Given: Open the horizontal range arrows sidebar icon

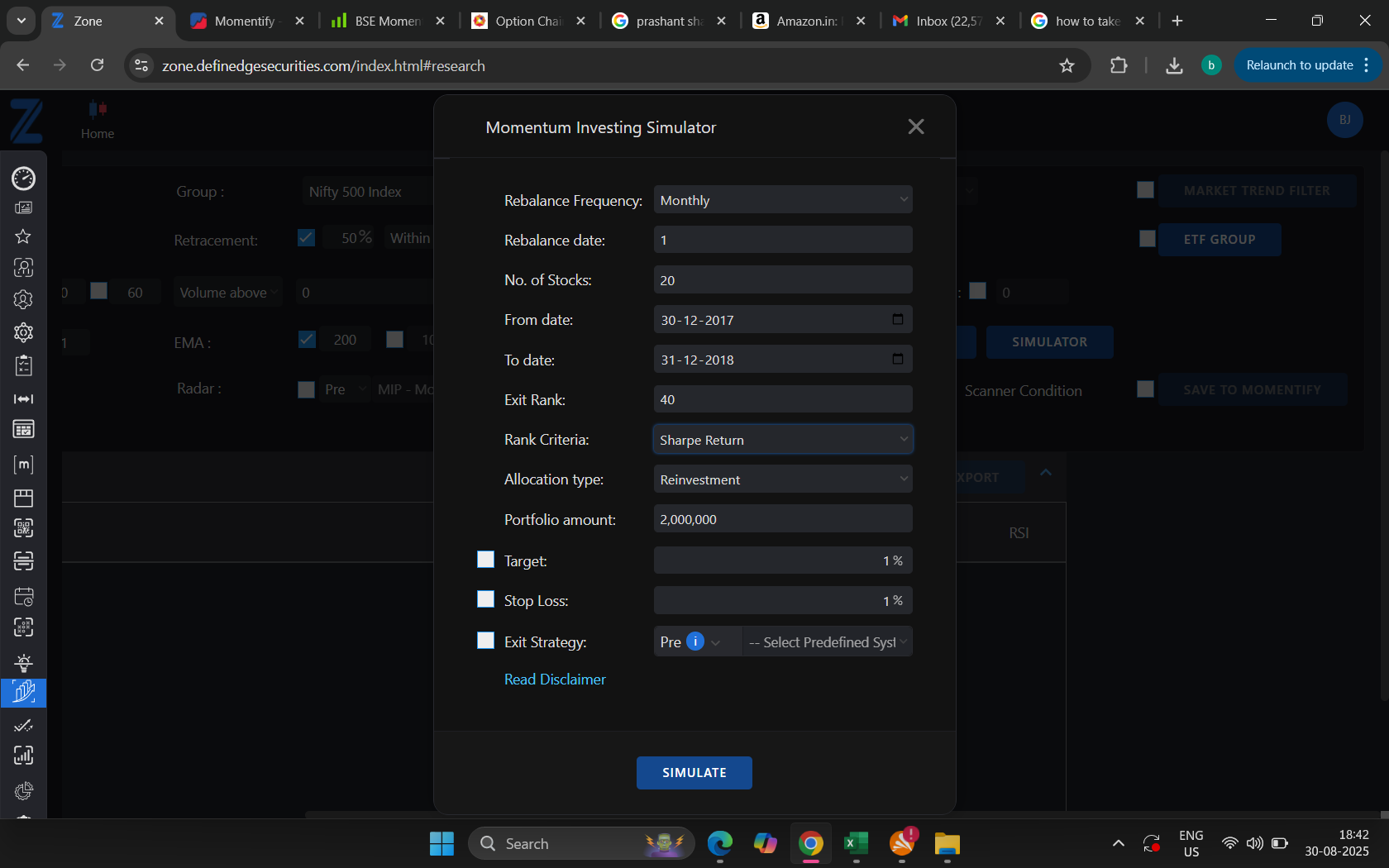Looking at the screenshot, I should [23, 399].
